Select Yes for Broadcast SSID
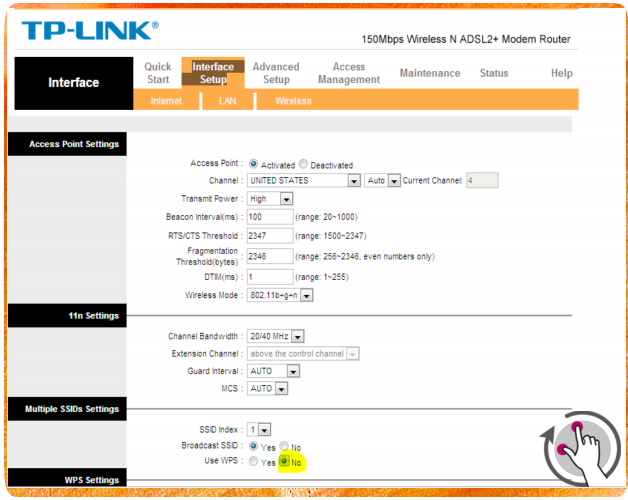This screenshot has width=628, height=500. [253, 446]
